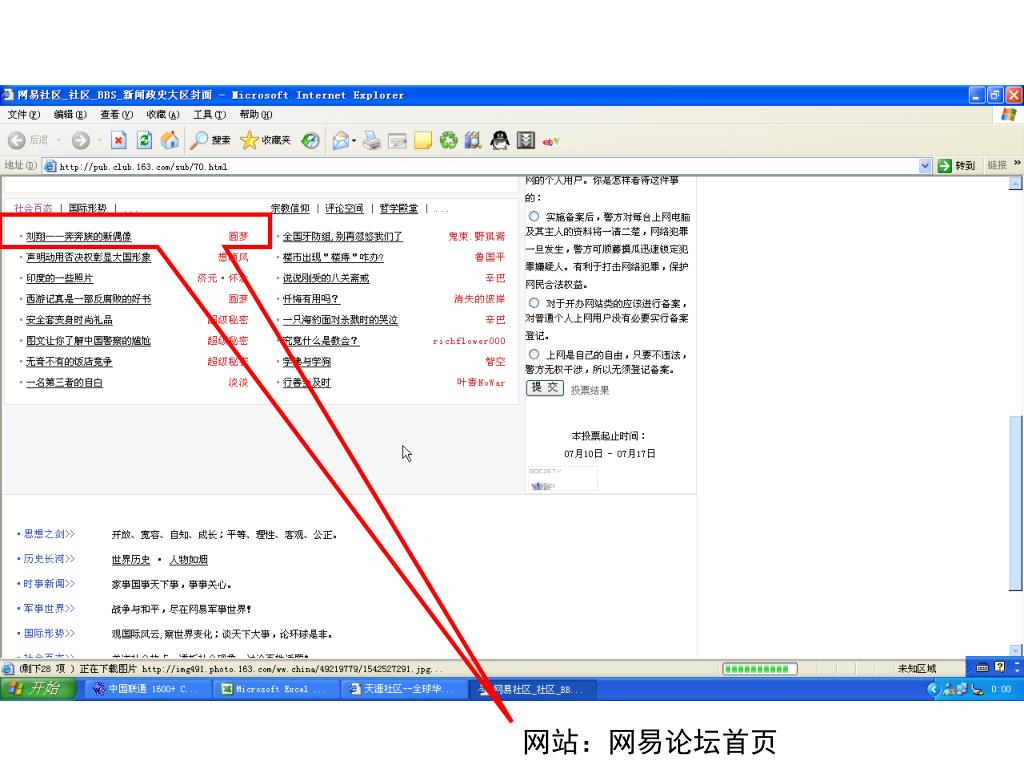Click the Research books toolbar icon
The width and height of the screenshot is (1024, 768).
click(x=473, y=140)
